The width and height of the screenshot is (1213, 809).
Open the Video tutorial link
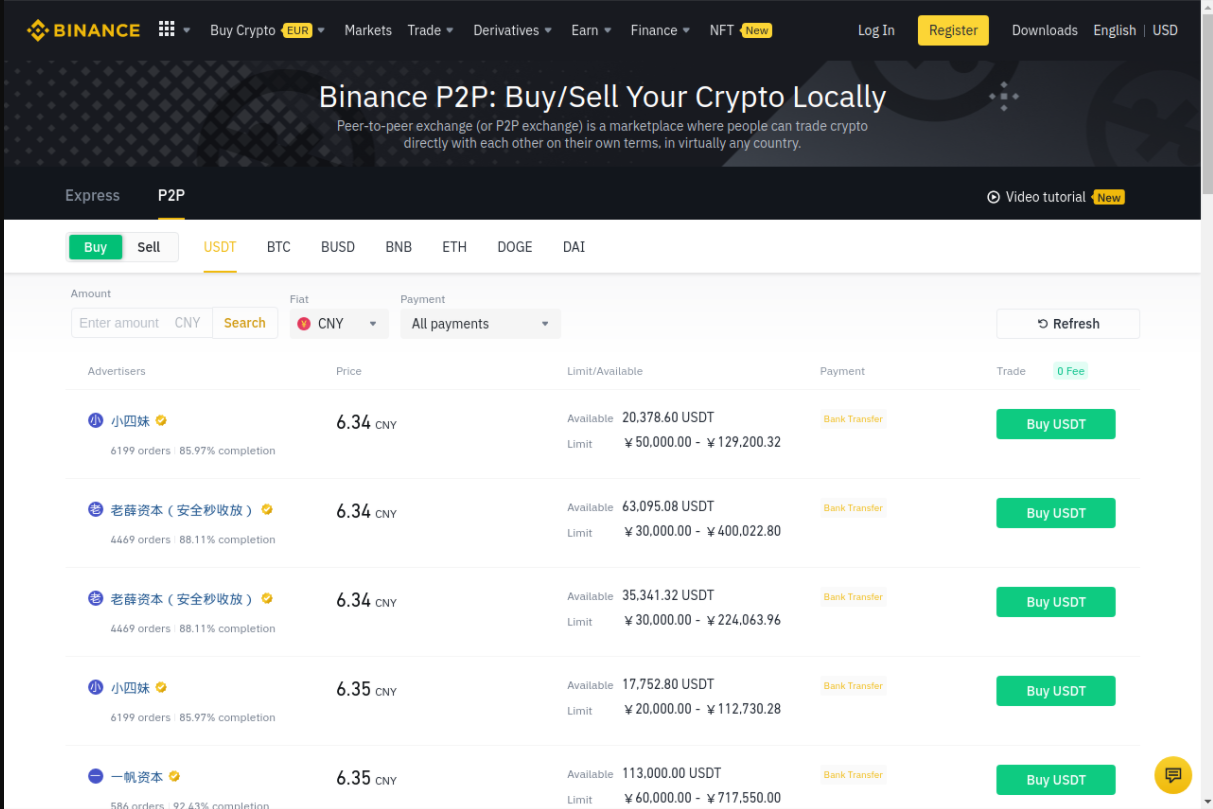pos(1056,197)
